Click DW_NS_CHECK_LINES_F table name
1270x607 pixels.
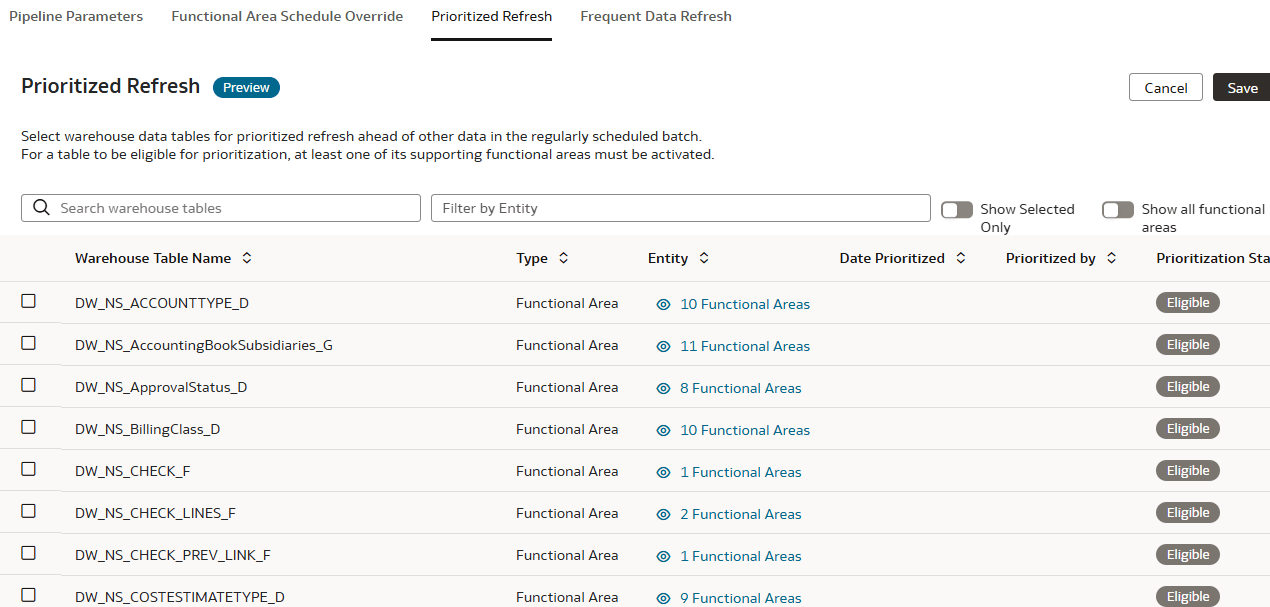click(x=155, y=513)
